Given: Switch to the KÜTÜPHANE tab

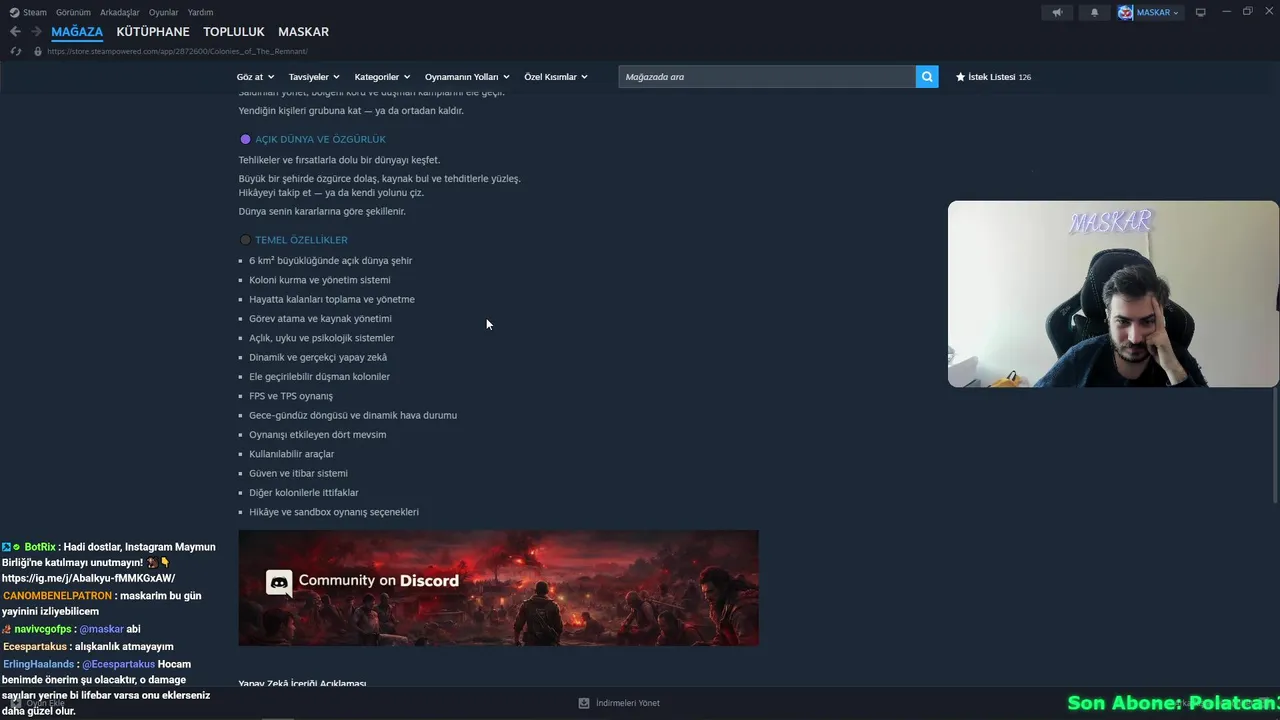Looking at the screenshot, I should (153, 32).
